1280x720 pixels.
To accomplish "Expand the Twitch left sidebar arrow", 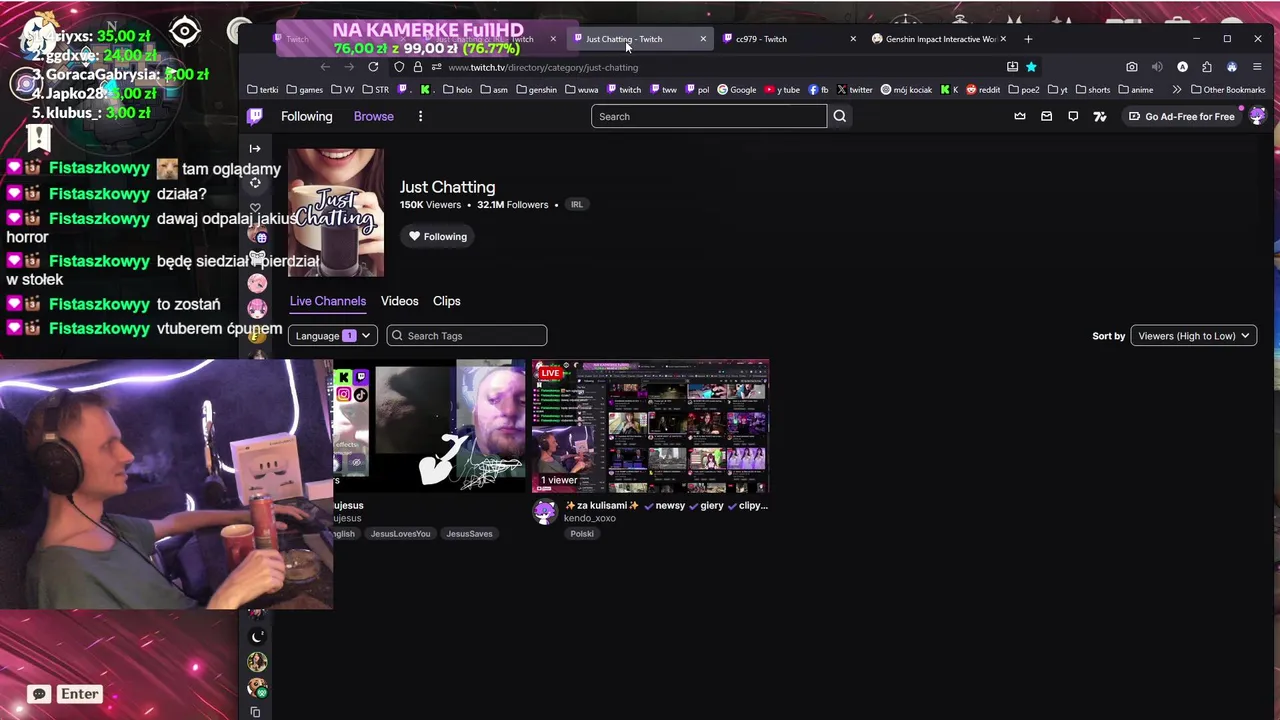I will click(x=255, y=148).
